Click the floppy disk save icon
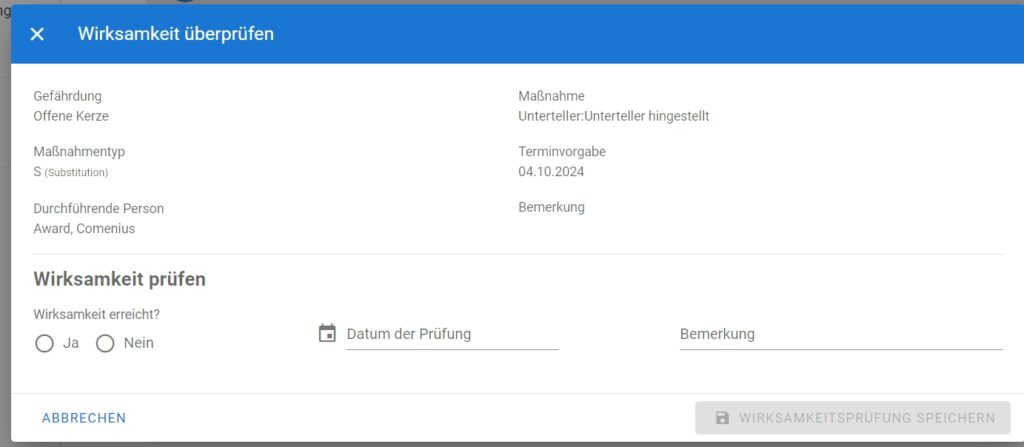 point(722,418)
